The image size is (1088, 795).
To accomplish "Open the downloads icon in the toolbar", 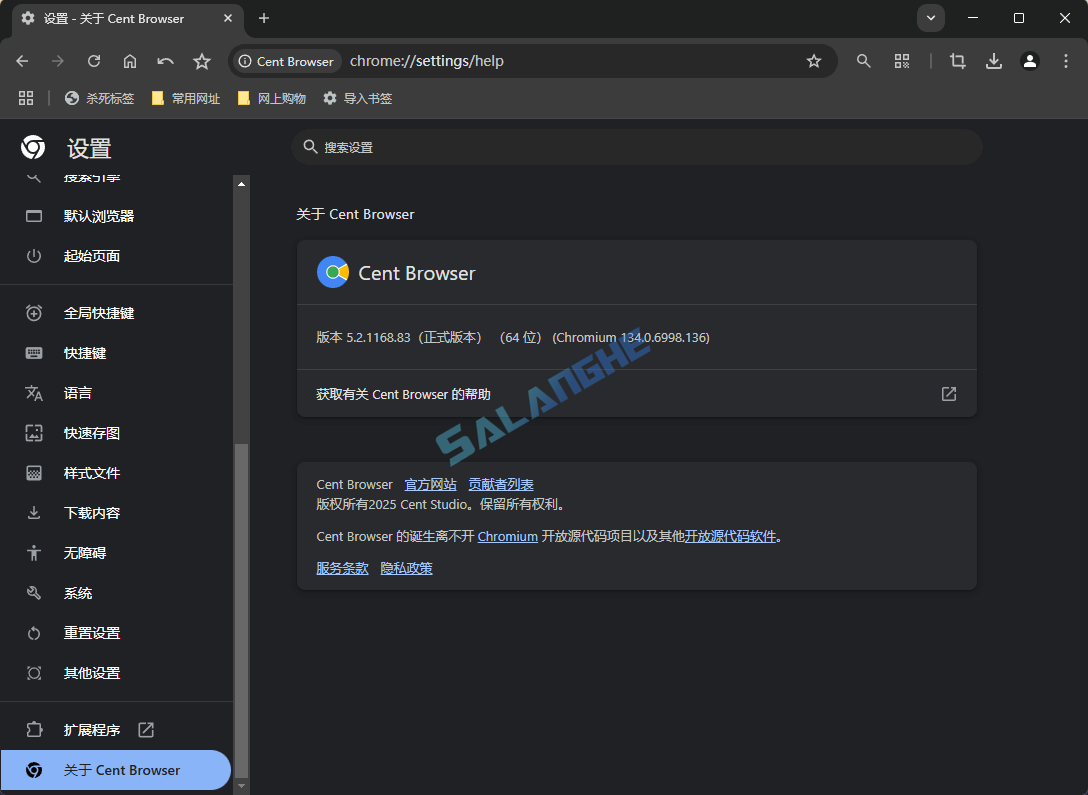I will (994, 61).
